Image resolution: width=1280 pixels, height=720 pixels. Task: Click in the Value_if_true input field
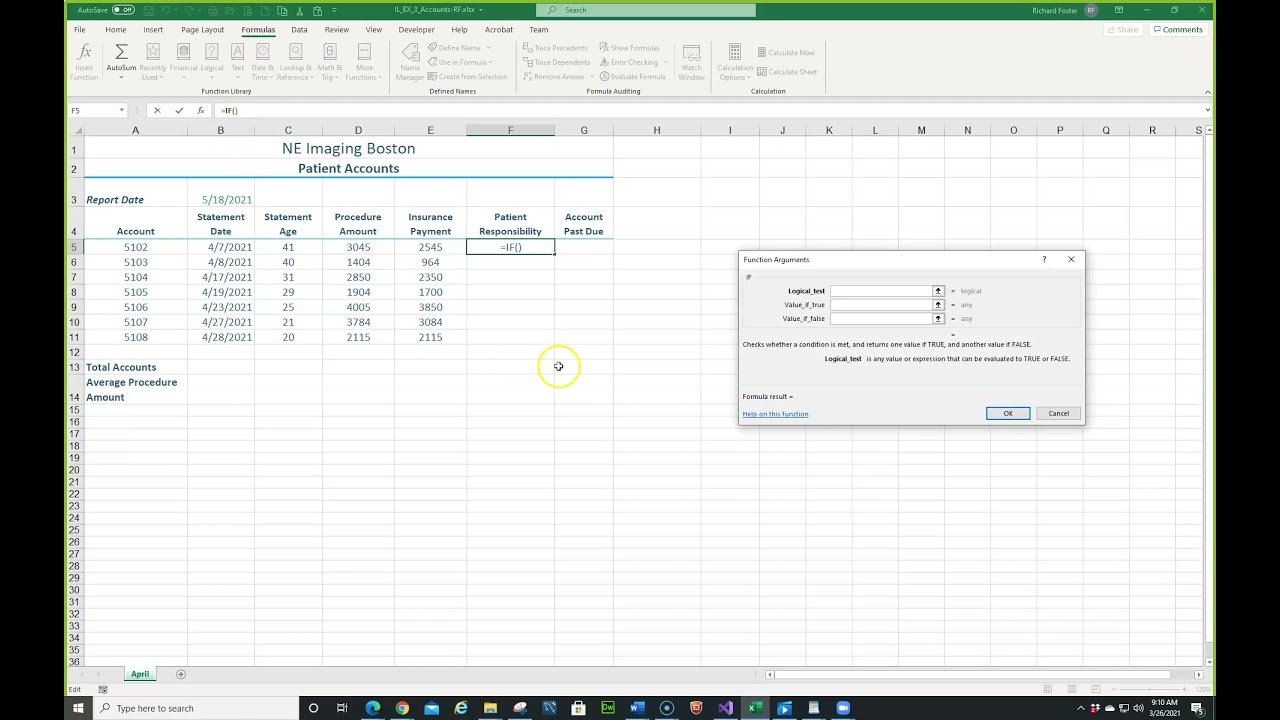(x=881, y=305)
